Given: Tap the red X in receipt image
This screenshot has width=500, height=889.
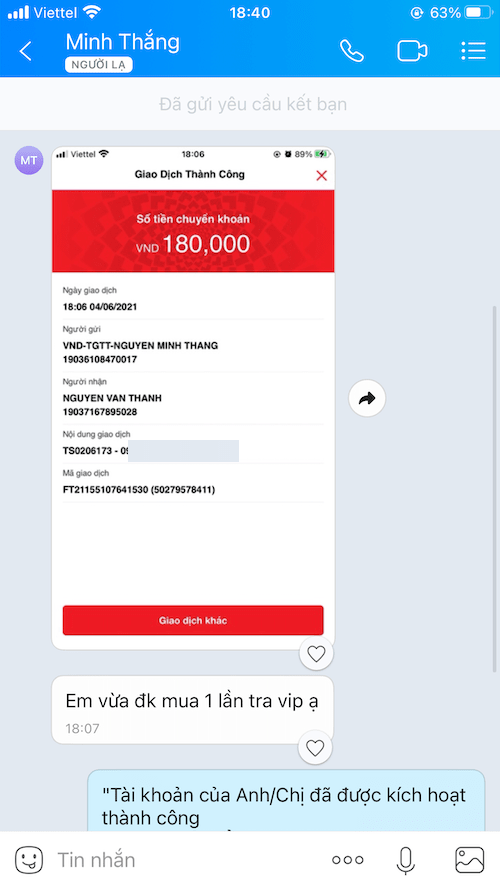Looking at the screenshot, I should pos(321,175).
